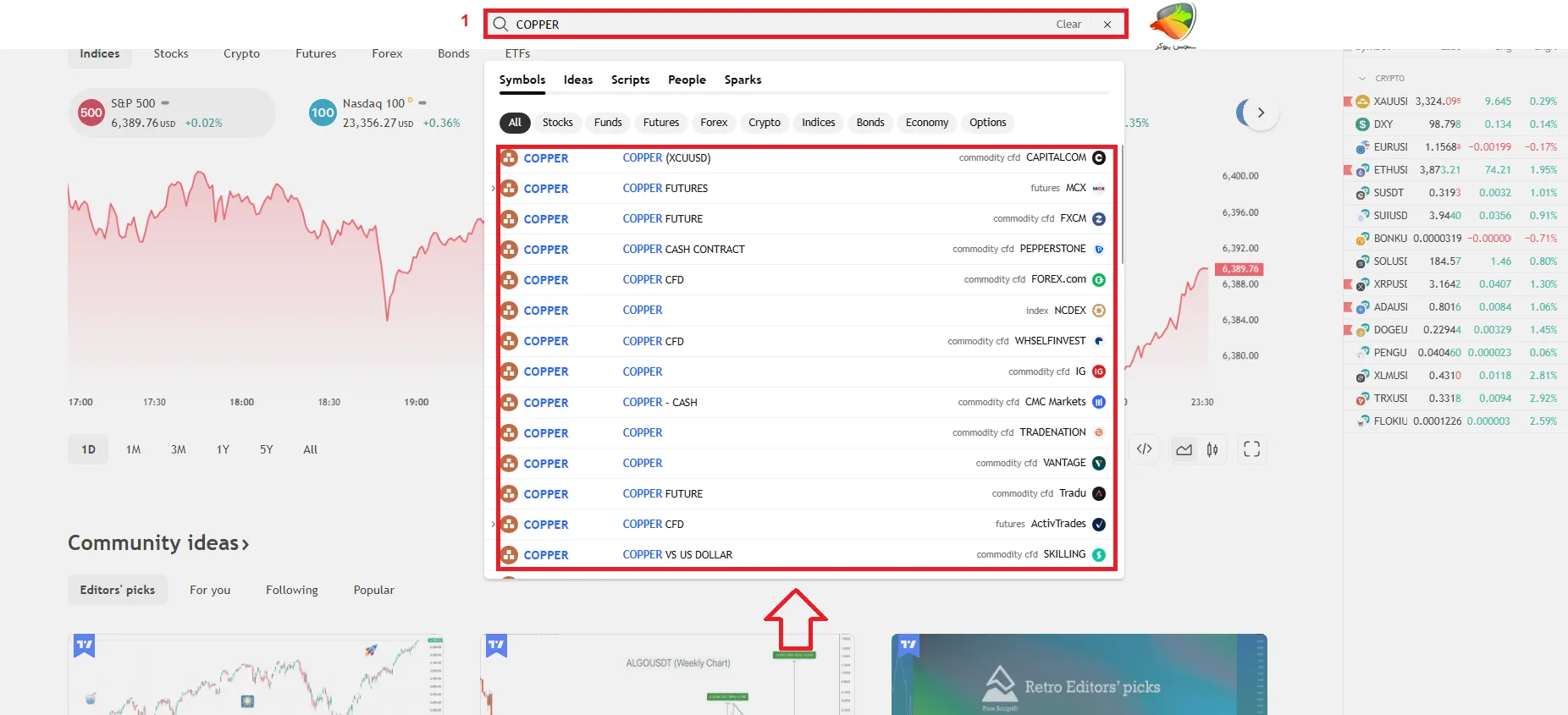This screenshot has height=715, width=1568.
Task: Switch to the Ideas search tab
Action: coord(577,80)
